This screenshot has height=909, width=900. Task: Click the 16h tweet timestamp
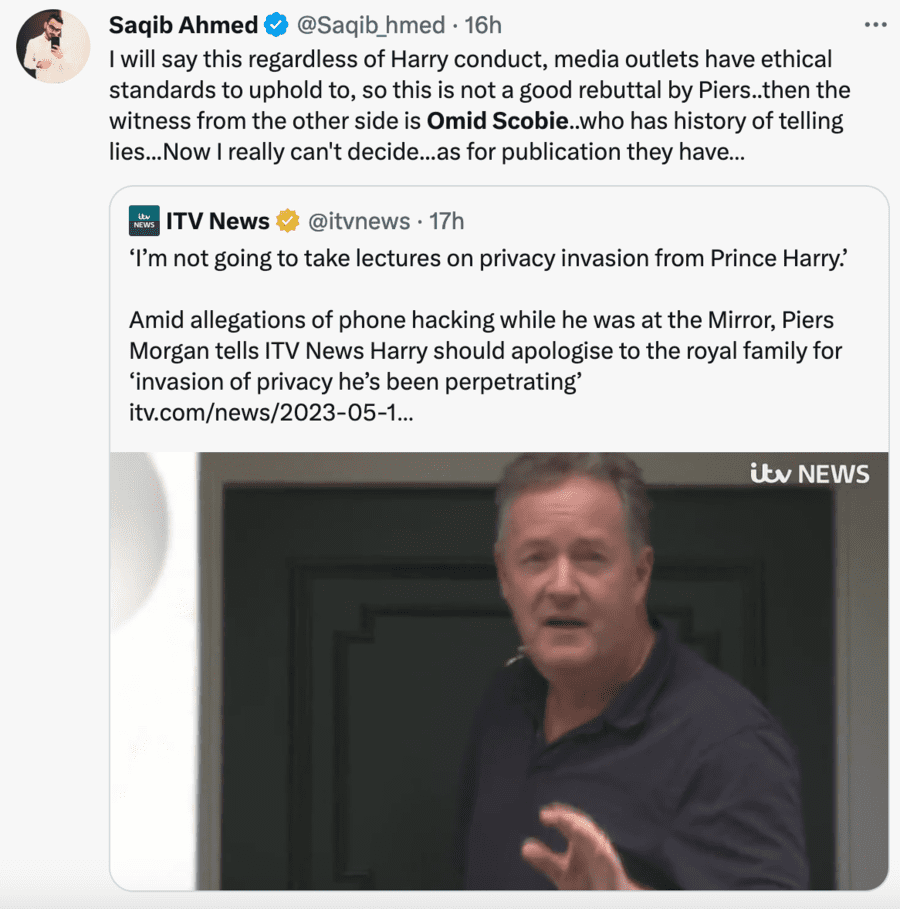[x=483, y=24]
